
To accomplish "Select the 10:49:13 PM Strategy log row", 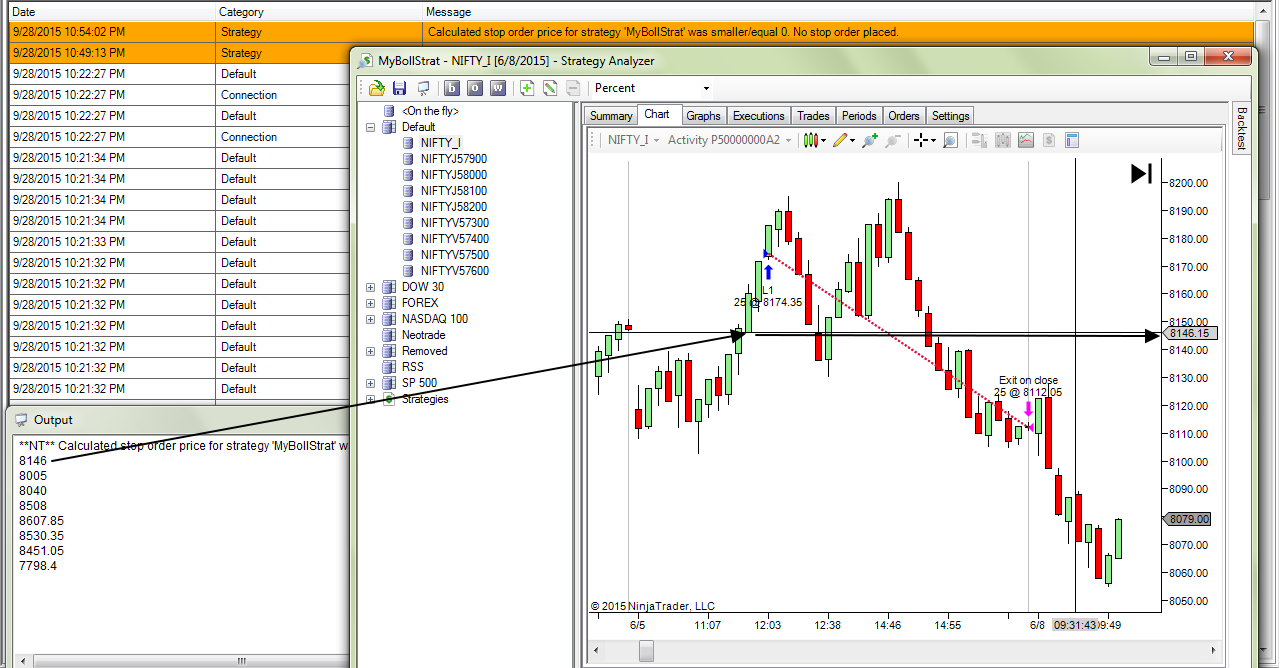I will coord(180,53).
